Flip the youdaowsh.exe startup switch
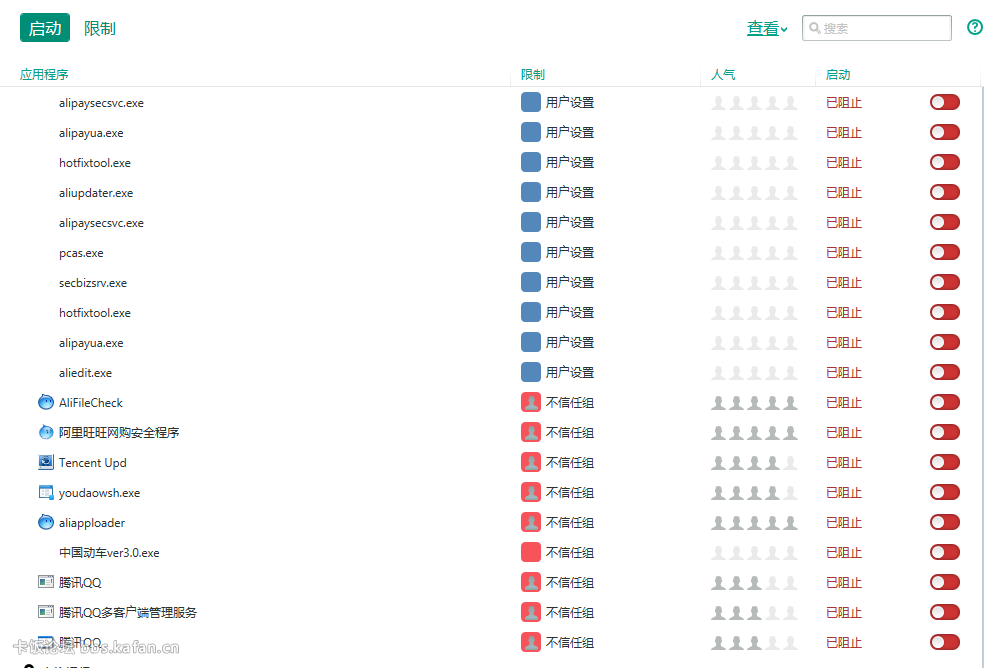 point(944,492)
